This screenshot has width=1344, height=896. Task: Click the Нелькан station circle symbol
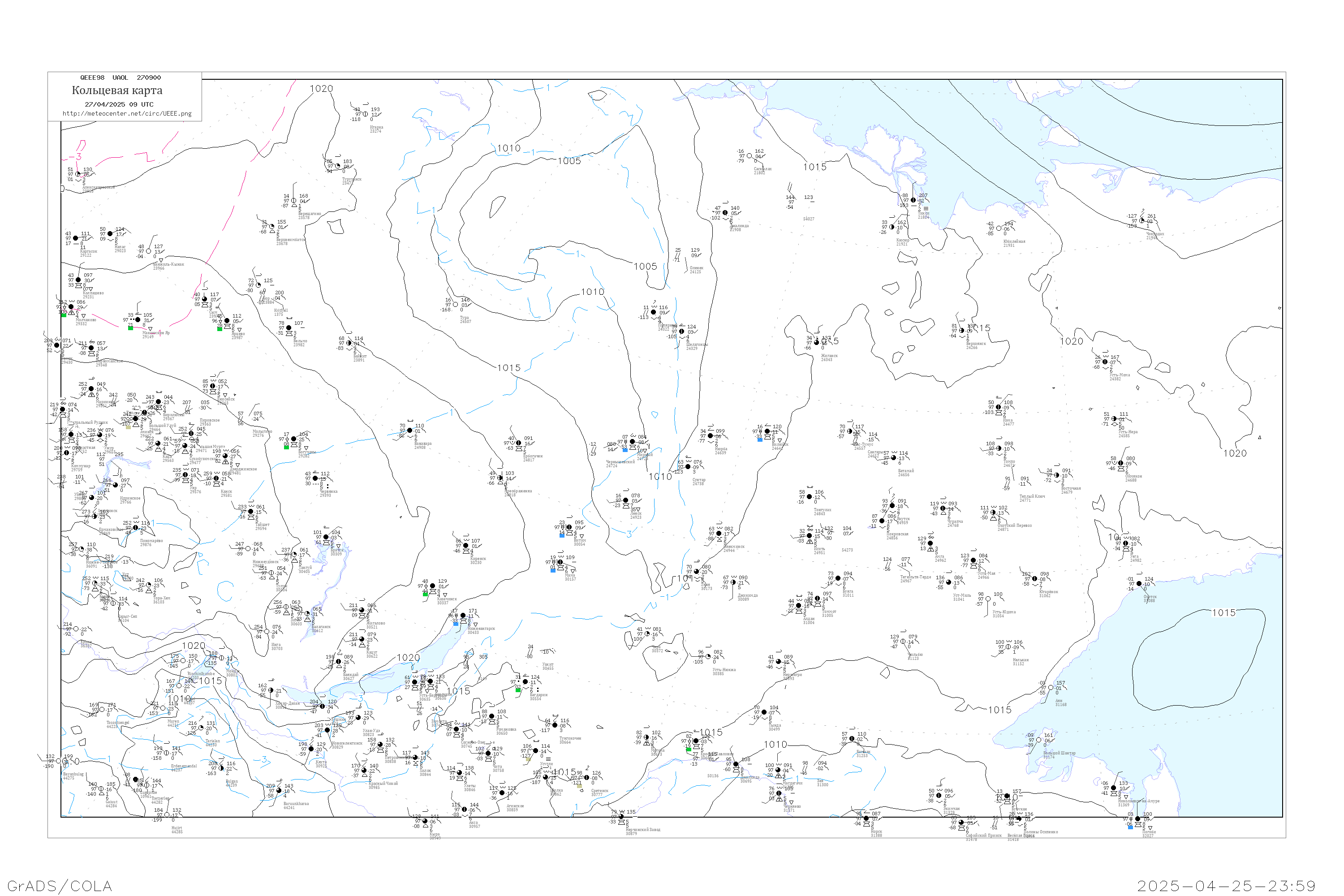click(x=1008, y=647)
